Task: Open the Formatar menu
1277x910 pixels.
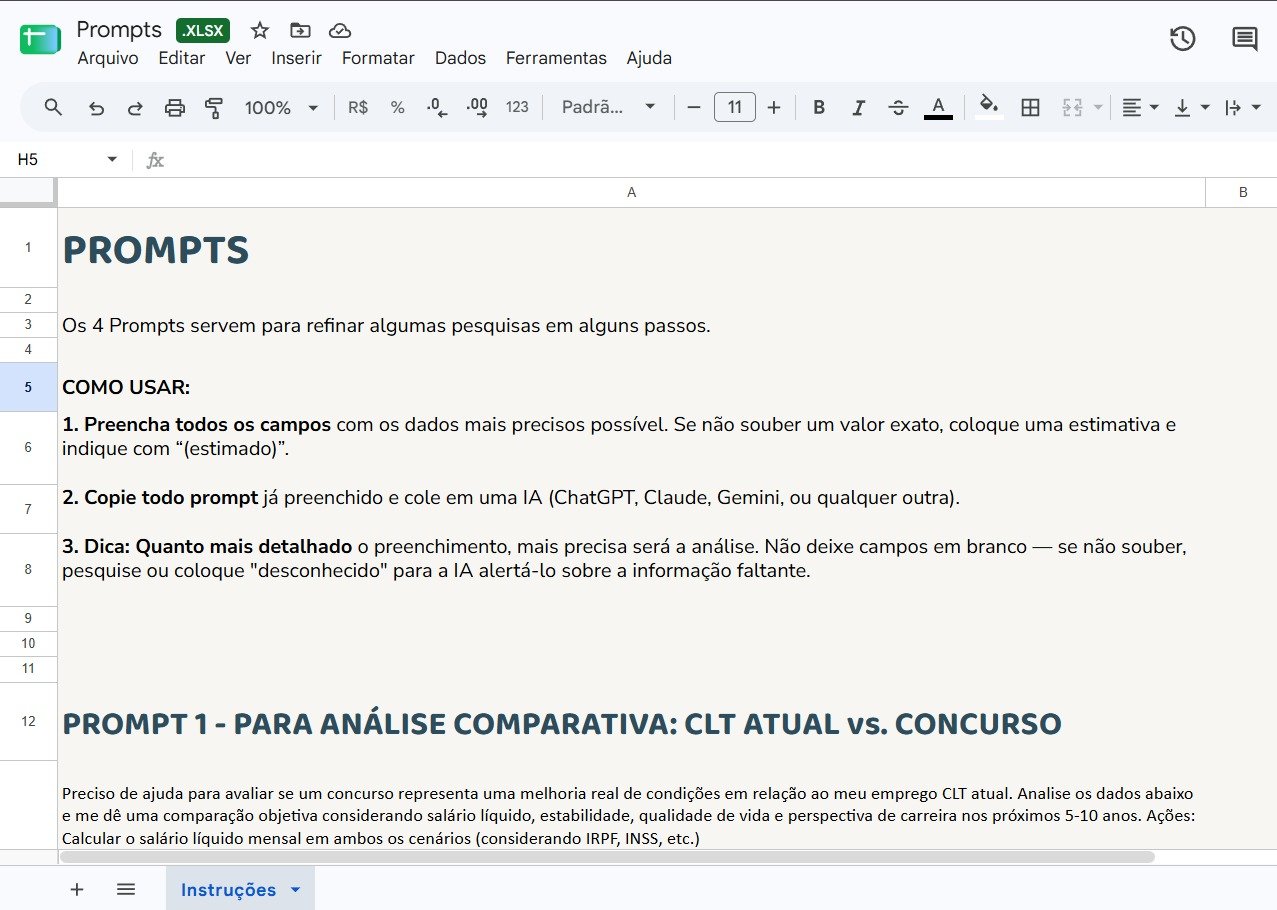Action: coord(378,58)
